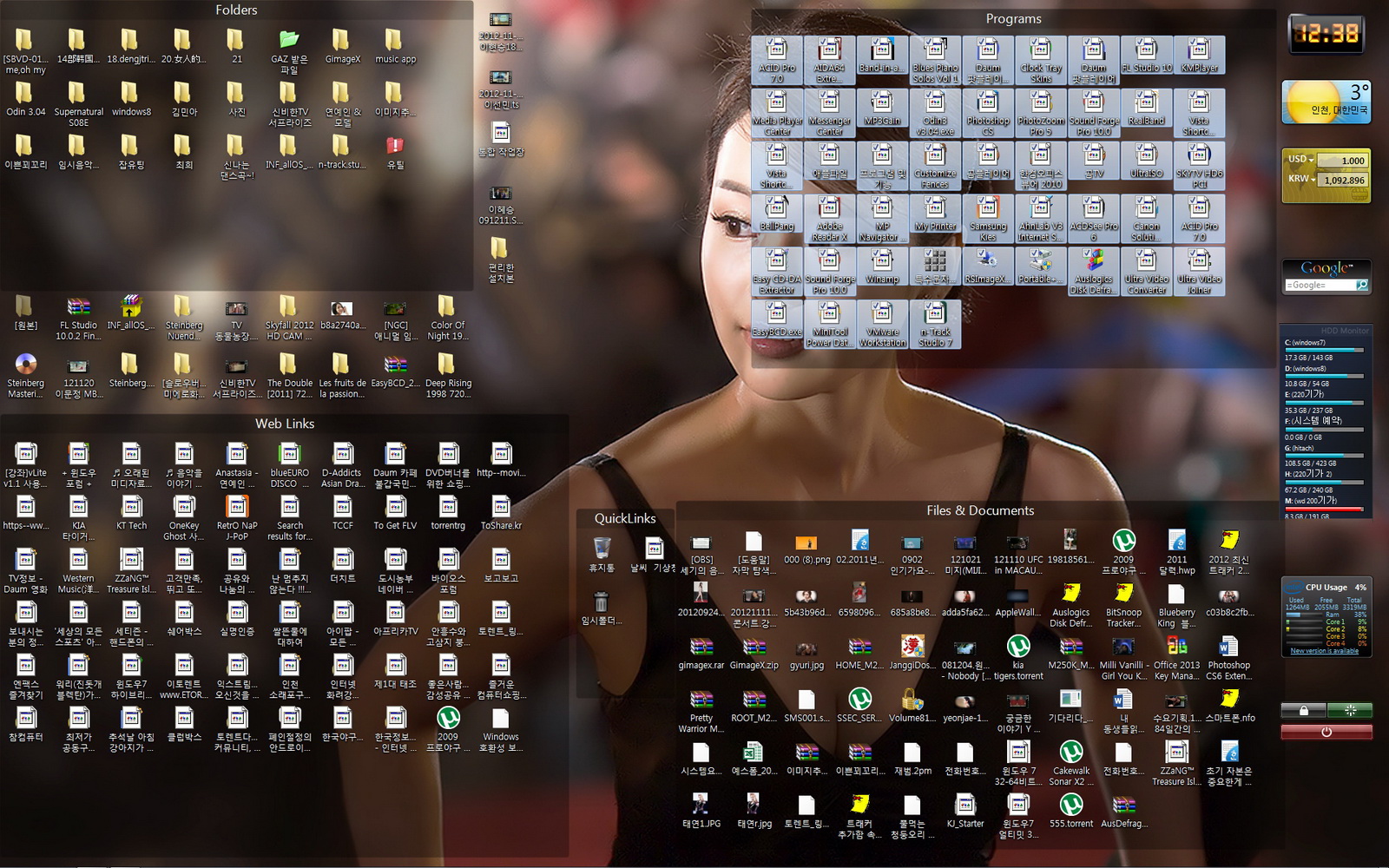Select the Band-in-a-Box program icon
This screenshot has width=1389, height=868.
click(882, 55)
